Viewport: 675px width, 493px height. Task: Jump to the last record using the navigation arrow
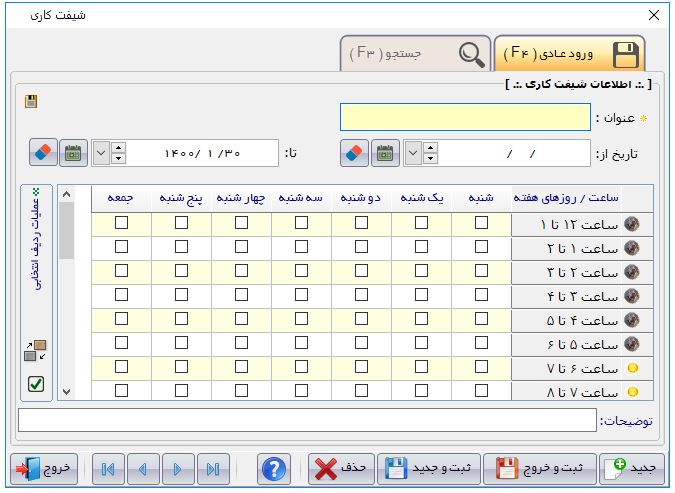(212, 468)
